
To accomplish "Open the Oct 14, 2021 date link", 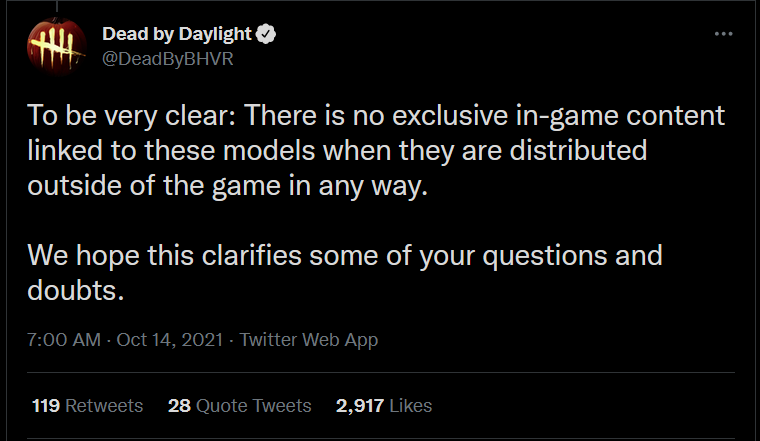I will tap(170, 340).
